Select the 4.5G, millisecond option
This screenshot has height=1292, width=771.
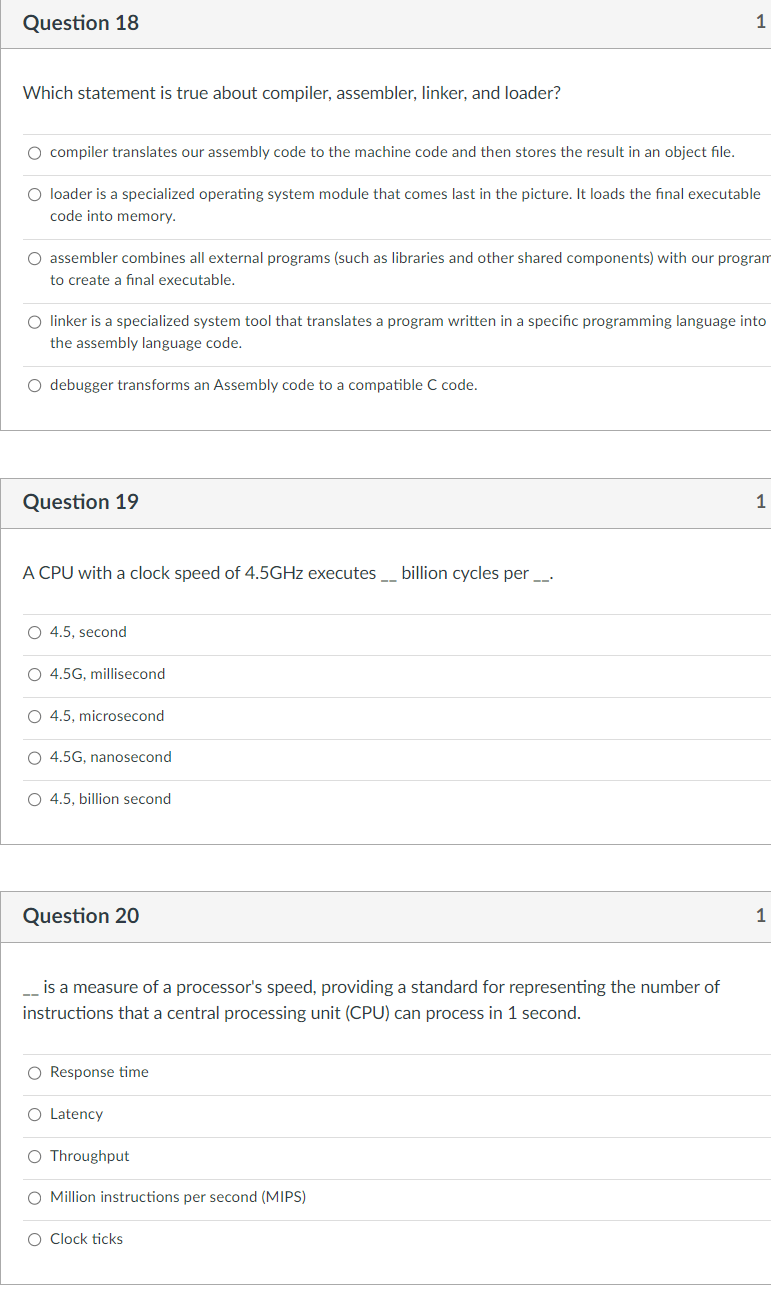(34, 674)
